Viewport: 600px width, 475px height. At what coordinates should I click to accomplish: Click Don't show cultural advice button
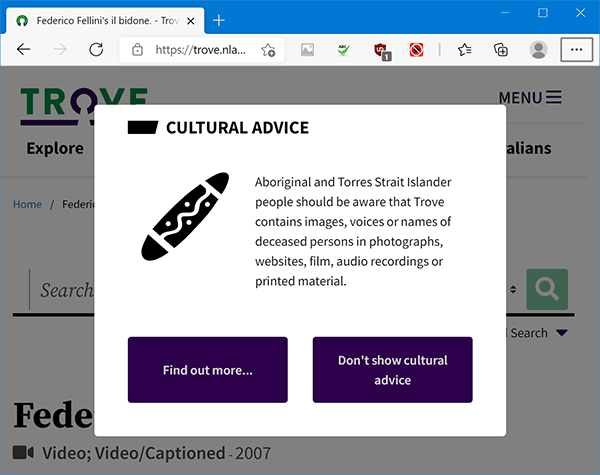393,370
